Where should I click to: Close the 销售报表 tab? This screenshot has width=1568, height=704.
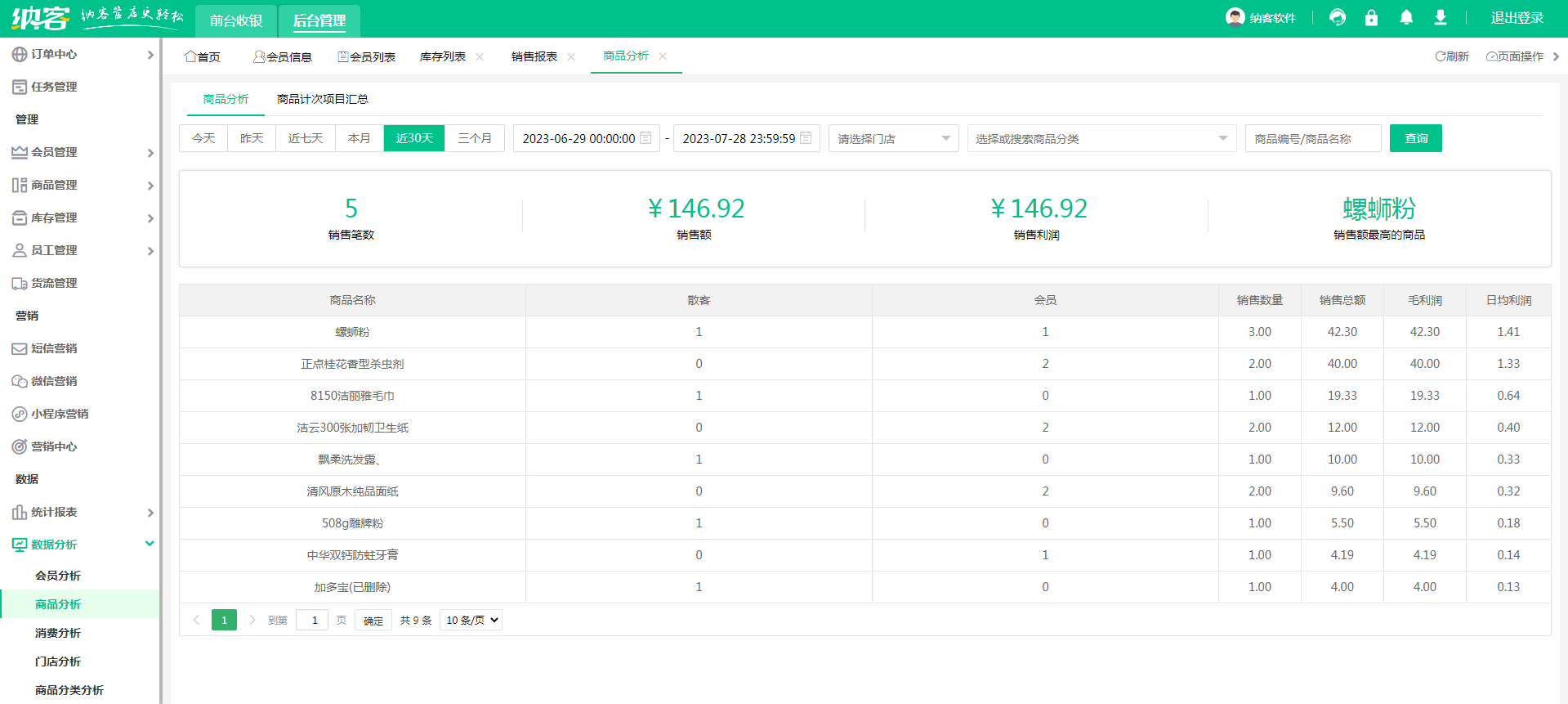pos(571,56)
